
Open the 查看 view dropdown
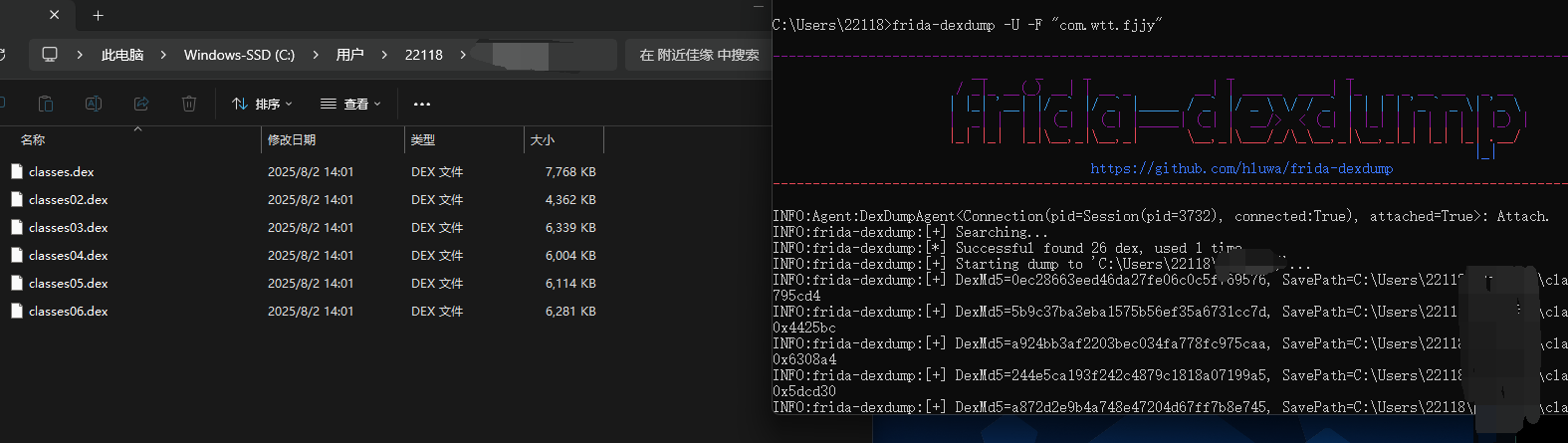[350, 104]
